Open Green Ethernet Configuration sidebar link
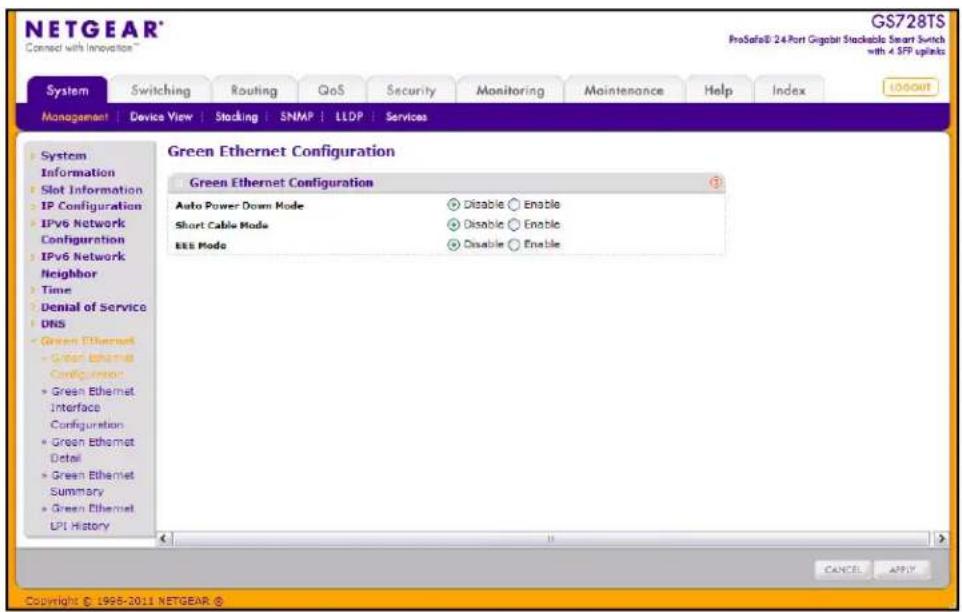 (x=91, y=365)
